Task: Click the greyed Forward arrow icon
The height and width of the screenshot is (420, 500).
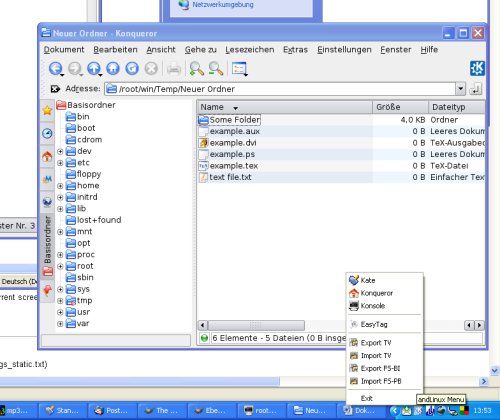Action: [x=75, y=69]
